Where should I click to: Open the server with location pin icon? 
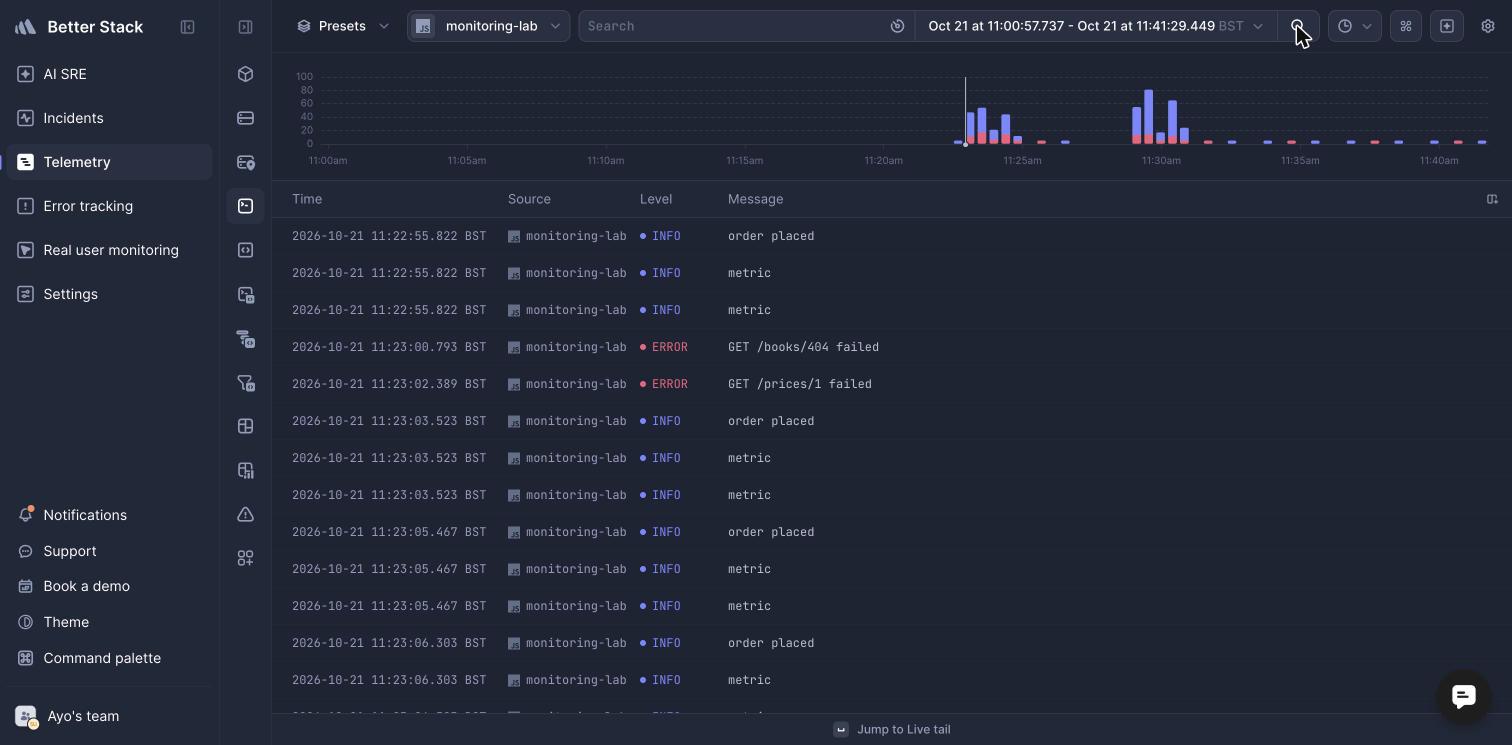pos(245,162)
